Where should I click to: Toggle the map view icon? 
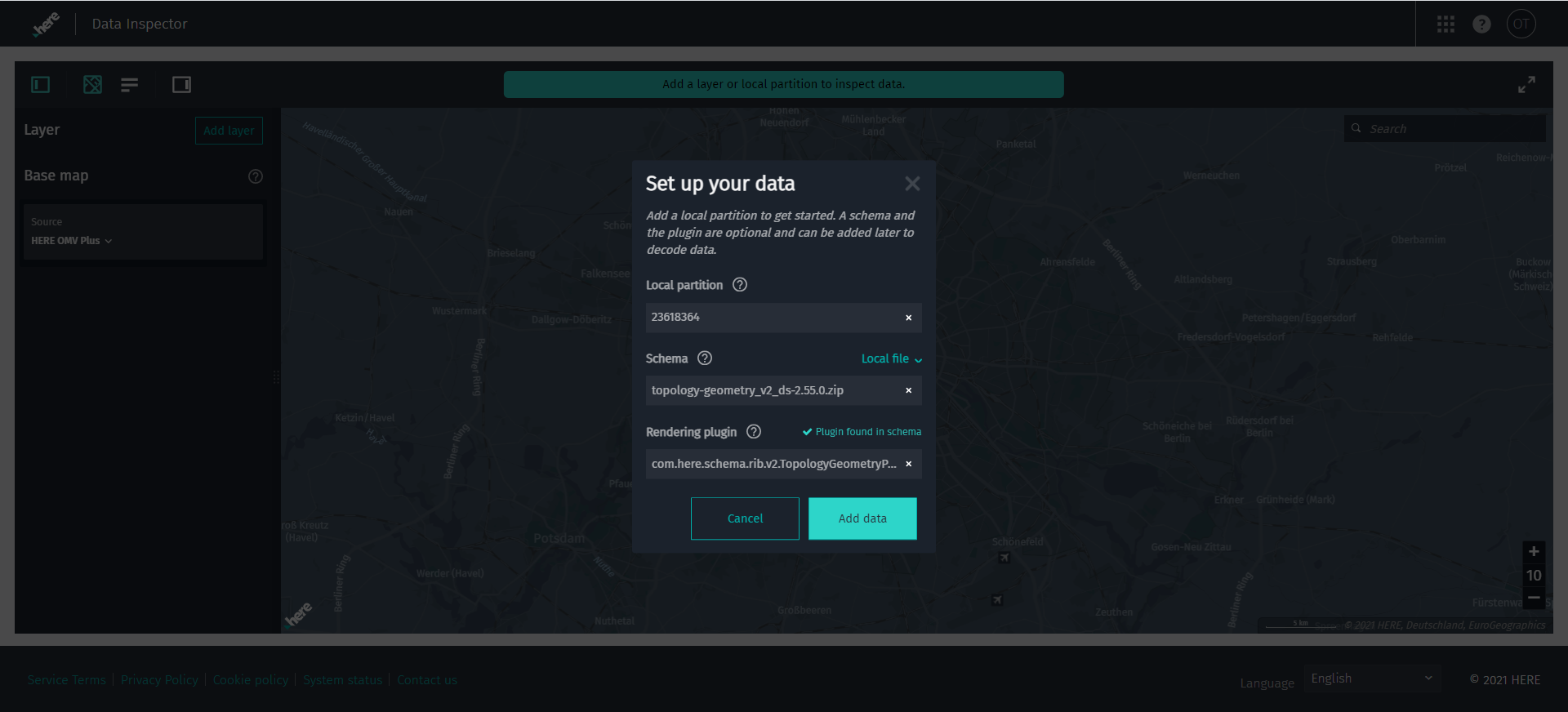click(92, 84)
